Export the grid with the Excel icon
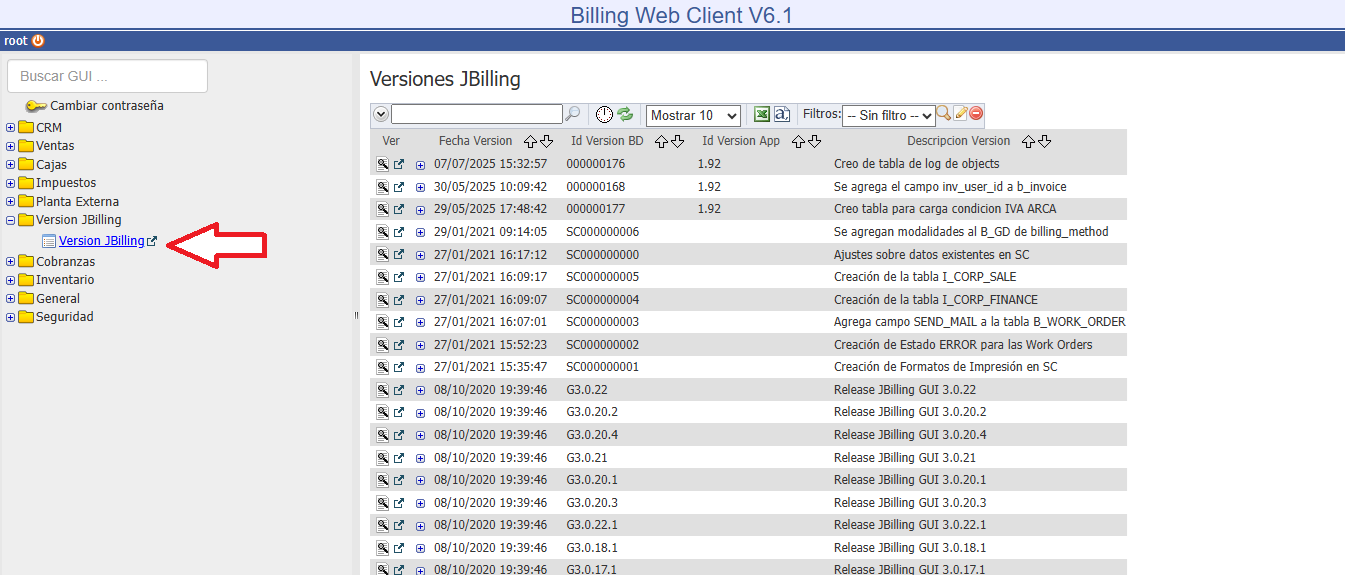The width and height of the screenshot is (1345, 575). tap(762, 114)
